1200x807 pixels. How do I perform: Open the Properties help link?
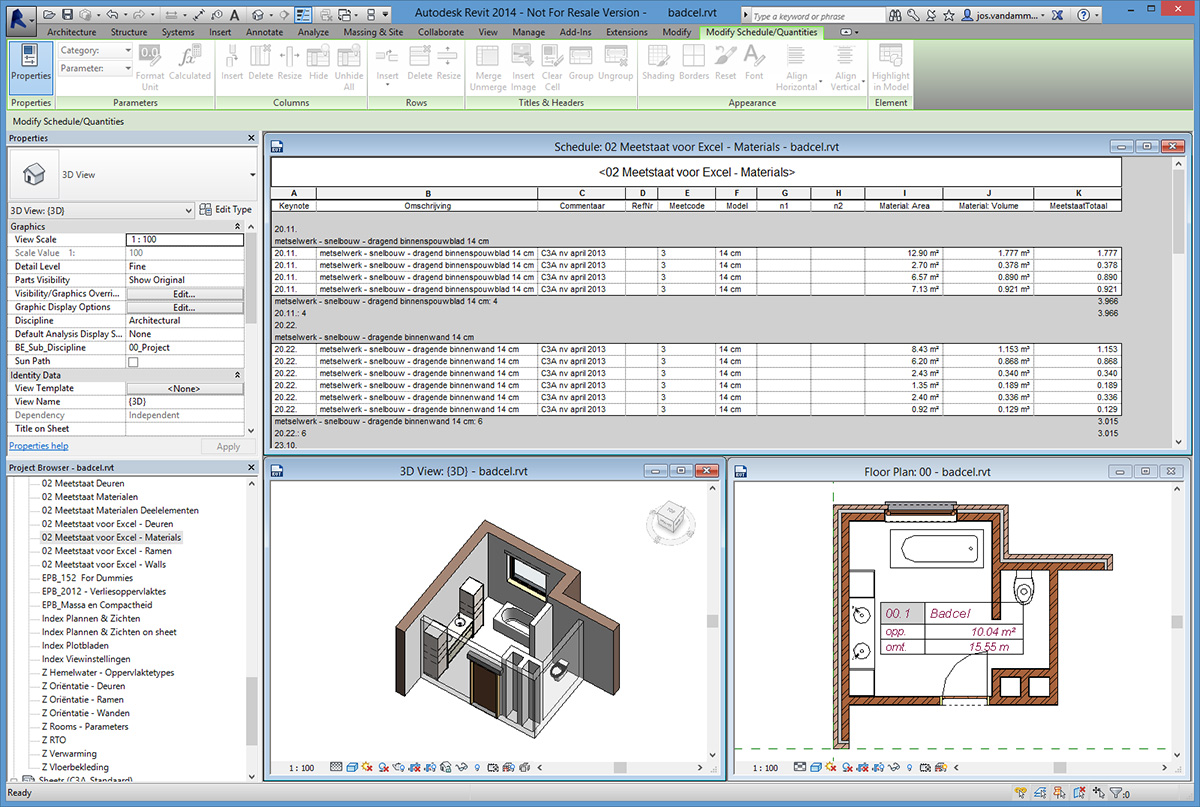coord(38,446)
